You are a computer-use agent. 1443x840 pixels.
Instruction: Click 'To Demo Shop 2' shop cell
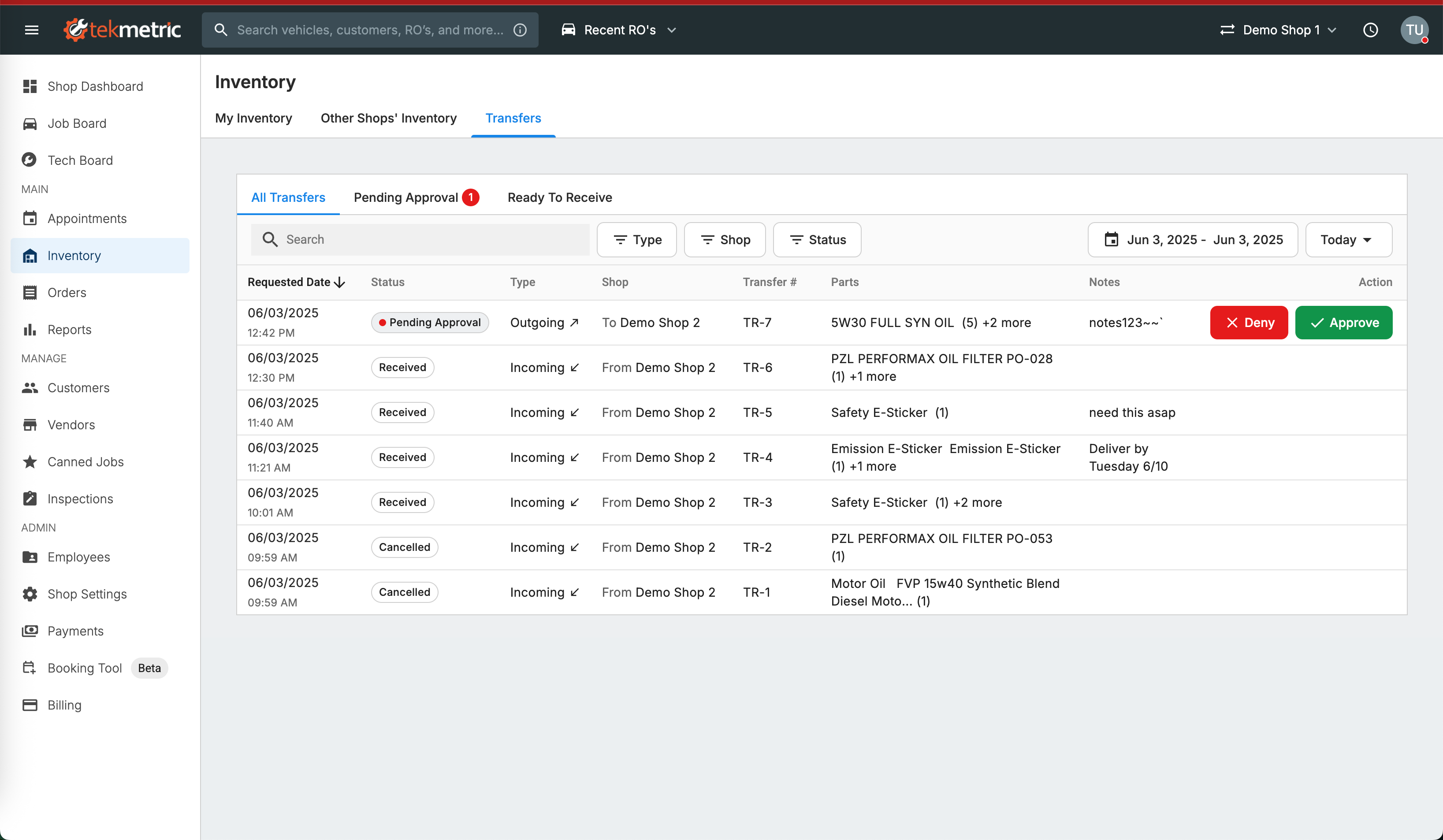(651, 322)
